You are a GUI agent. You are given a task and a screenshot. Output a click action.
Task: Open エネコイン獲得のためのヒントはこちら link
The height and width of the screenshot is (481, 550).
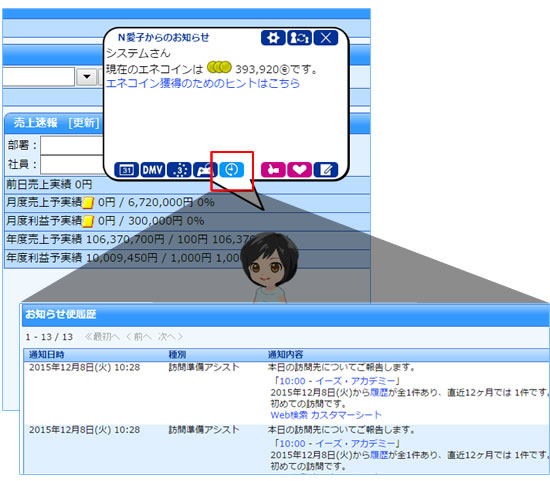(x=203, y=83)
